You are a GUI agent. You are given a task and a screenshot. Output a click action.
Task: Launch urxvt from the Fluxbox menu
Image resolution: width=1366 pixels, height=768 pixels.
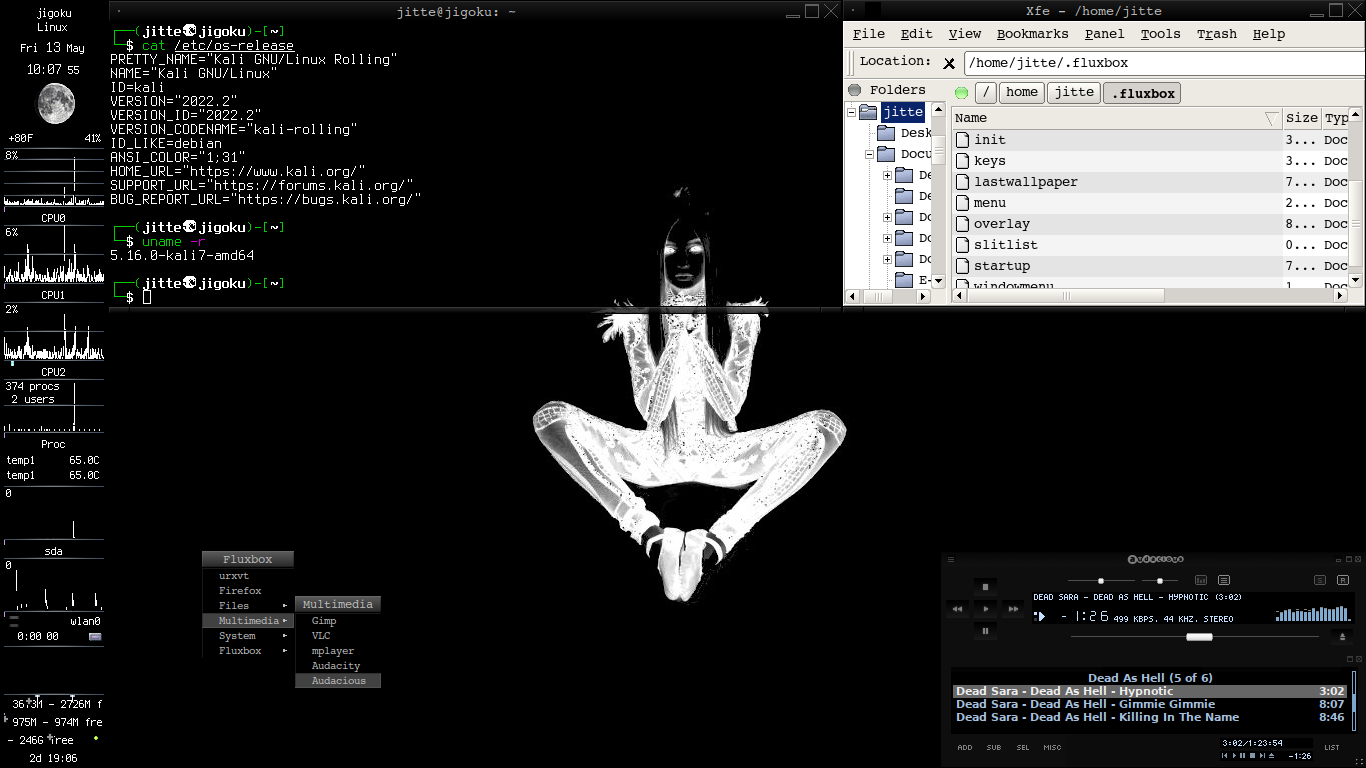(x=248, y=576)
